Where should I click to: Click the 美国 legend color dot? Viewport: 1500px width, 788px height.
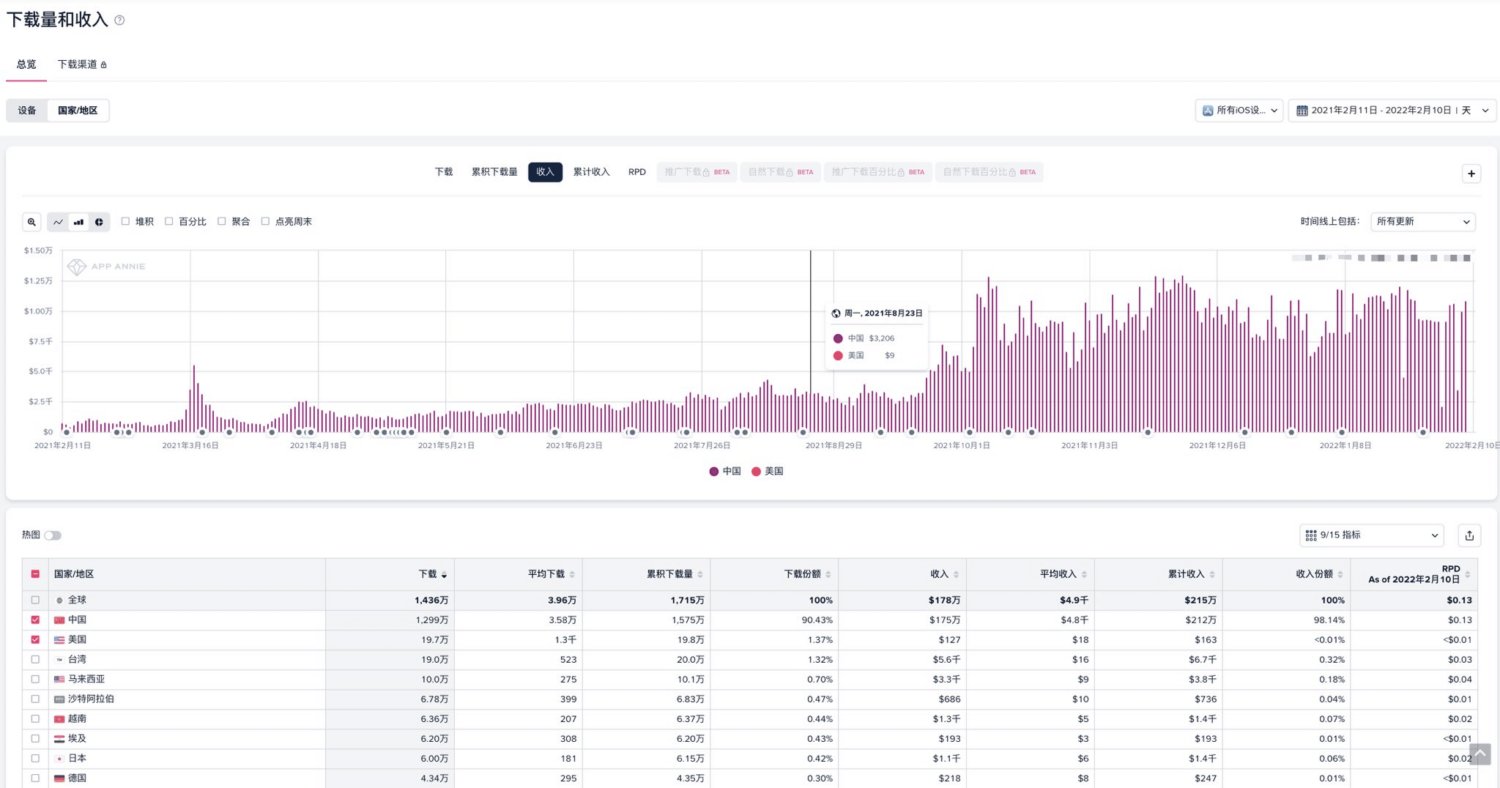point(756,471)
